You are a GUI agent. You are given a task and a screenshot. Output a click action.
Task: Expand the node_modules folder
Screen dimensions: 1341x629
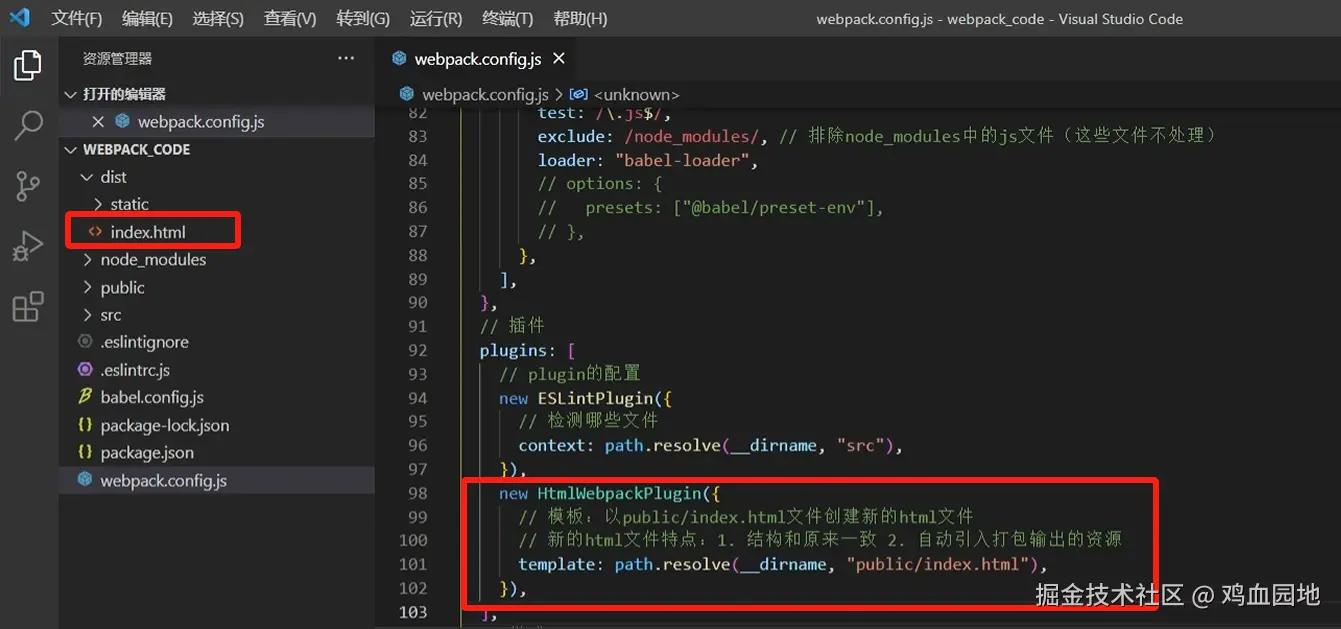(87, 260)
